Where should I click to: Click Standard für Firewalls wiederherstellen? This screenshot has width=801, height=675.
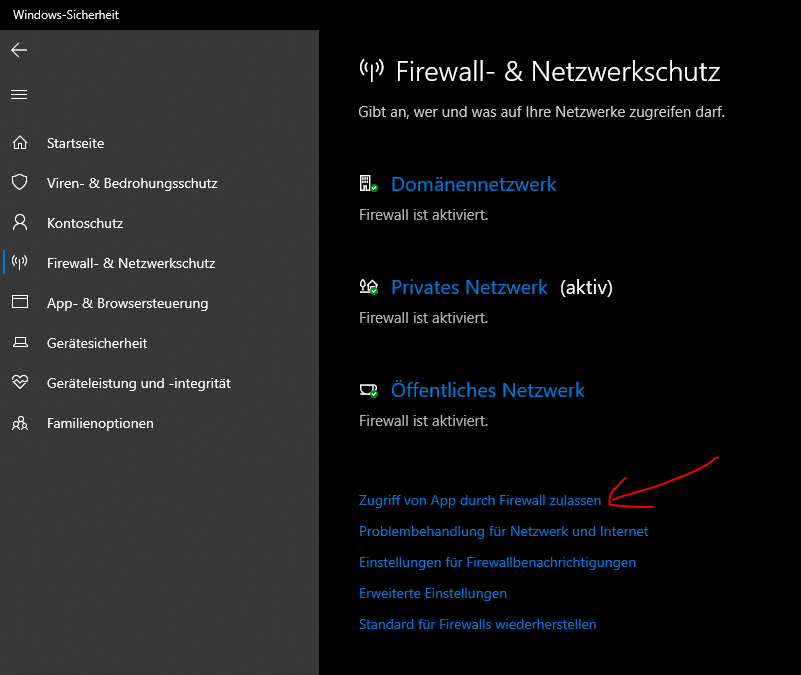(477, 624)
